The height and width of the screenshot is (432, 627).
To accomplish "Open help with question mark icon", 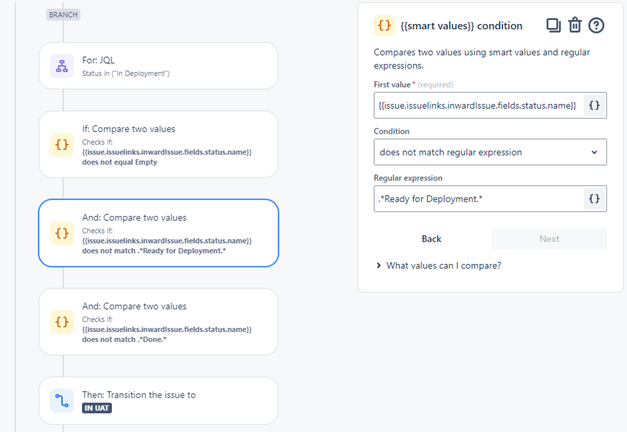I will pyautogui.click(x=597, y=25).
